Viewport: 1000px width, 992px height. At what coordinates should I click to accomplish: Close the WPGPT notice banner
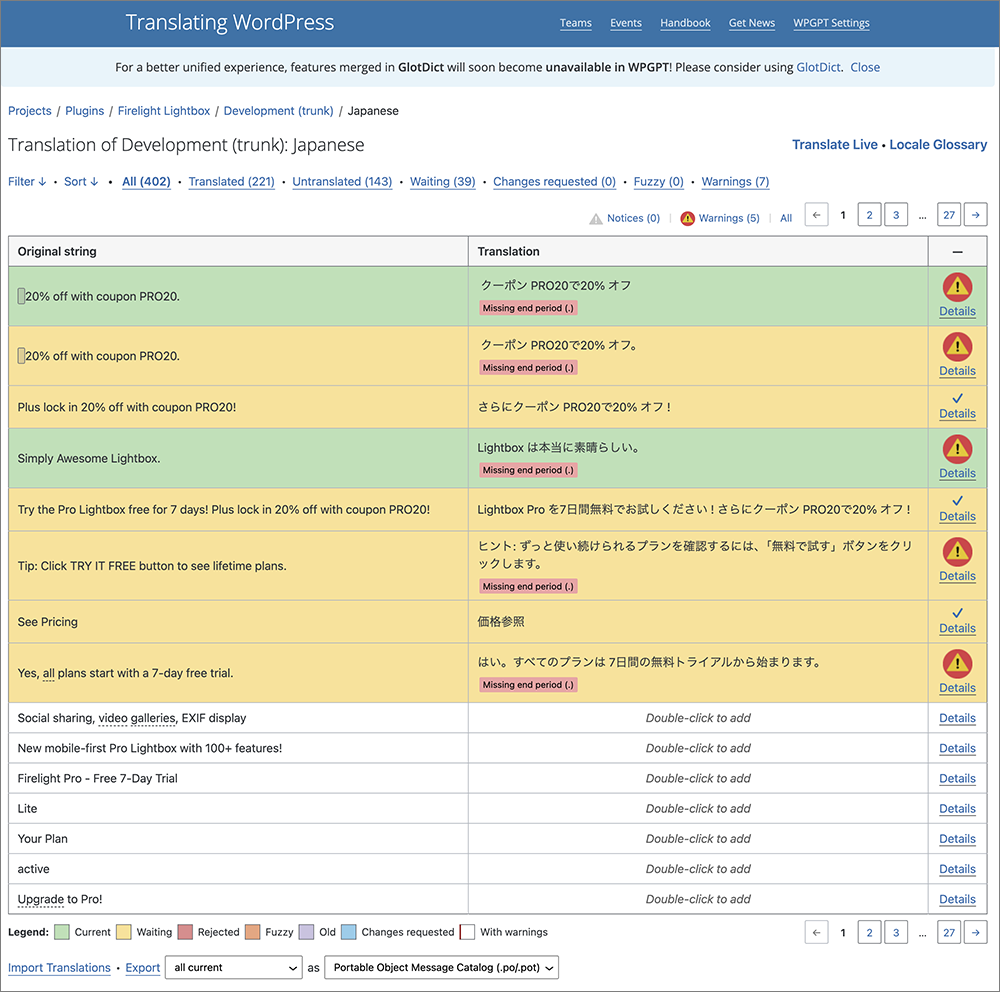(865, 68)
